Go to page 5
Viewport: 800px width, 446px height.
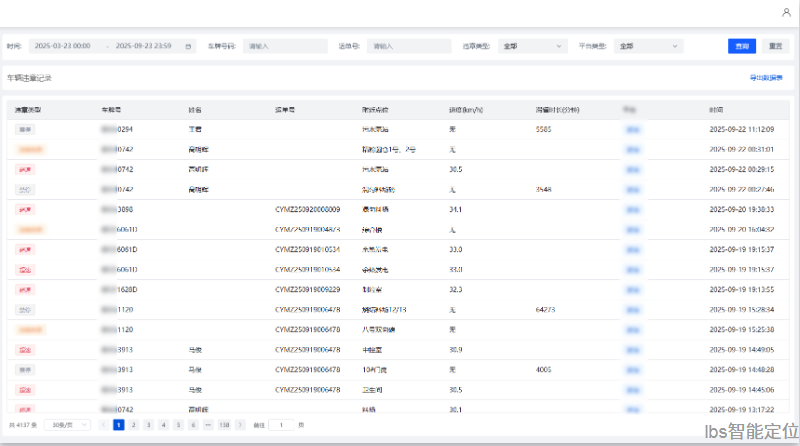pyautogui.click(x=178, y=425)
